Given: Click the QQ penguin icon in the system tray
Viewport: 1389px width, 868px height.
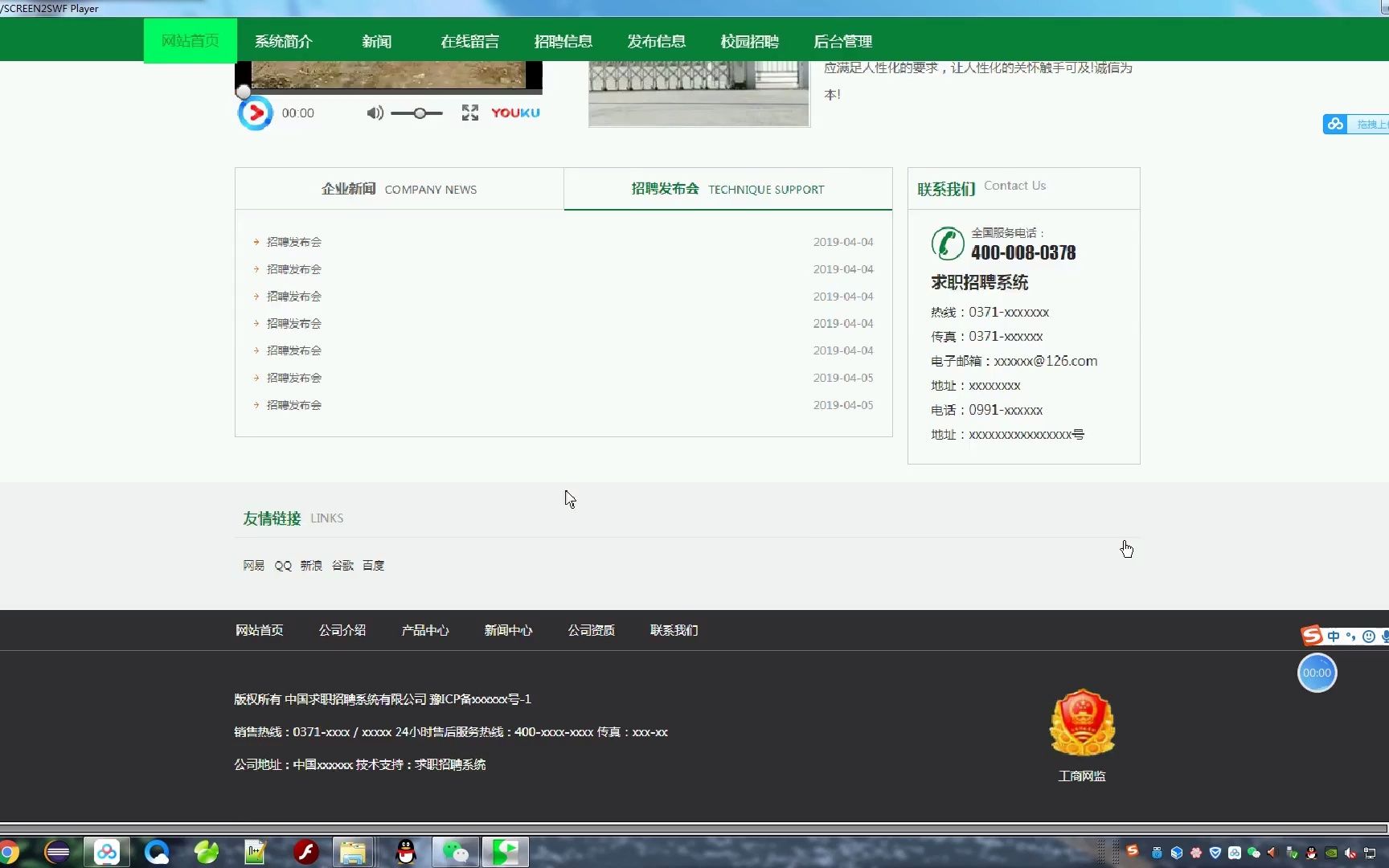Looking at the screenshot, I should 1310,852.
